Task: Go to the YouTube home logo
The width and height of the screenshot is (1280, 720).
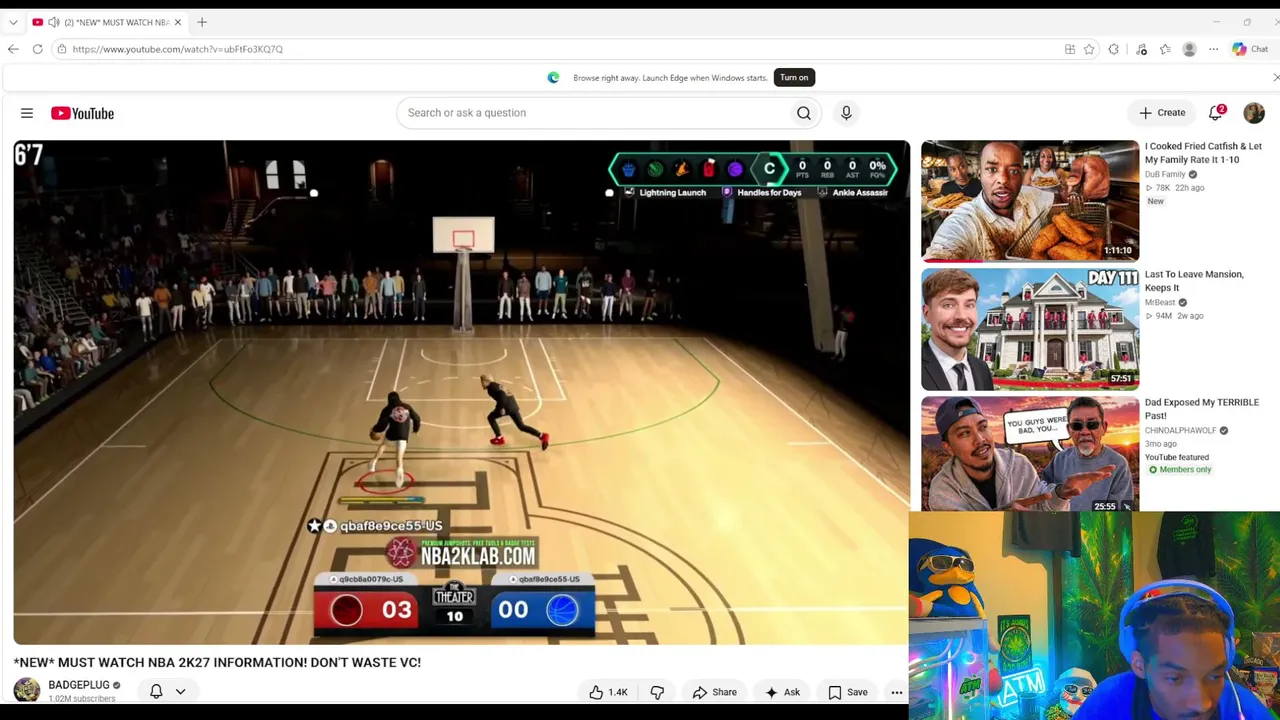Action: point(82,113)
